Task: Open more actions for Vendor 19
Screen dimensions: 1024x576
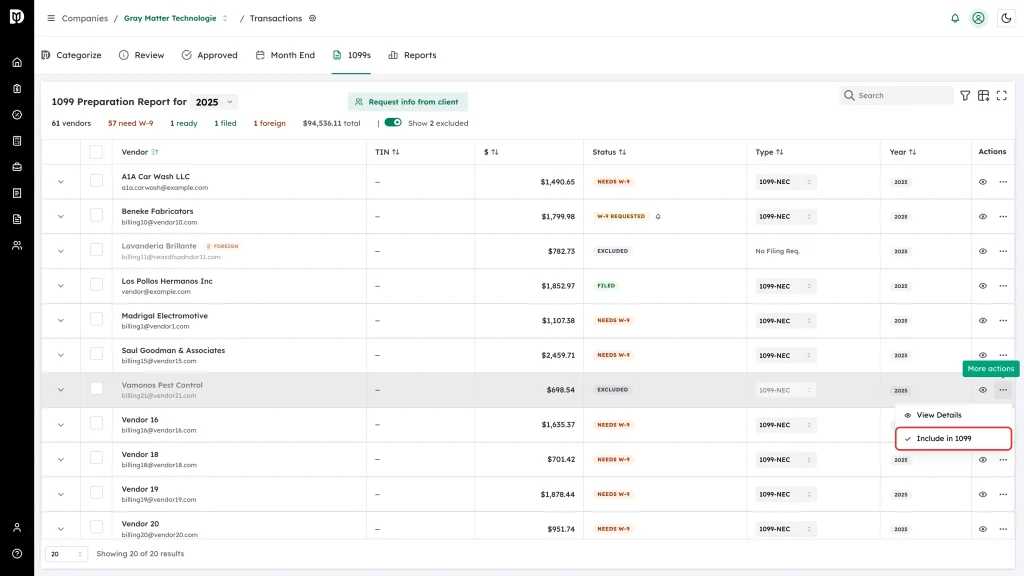Action: pyautogui.click(x=1003, y=494)
